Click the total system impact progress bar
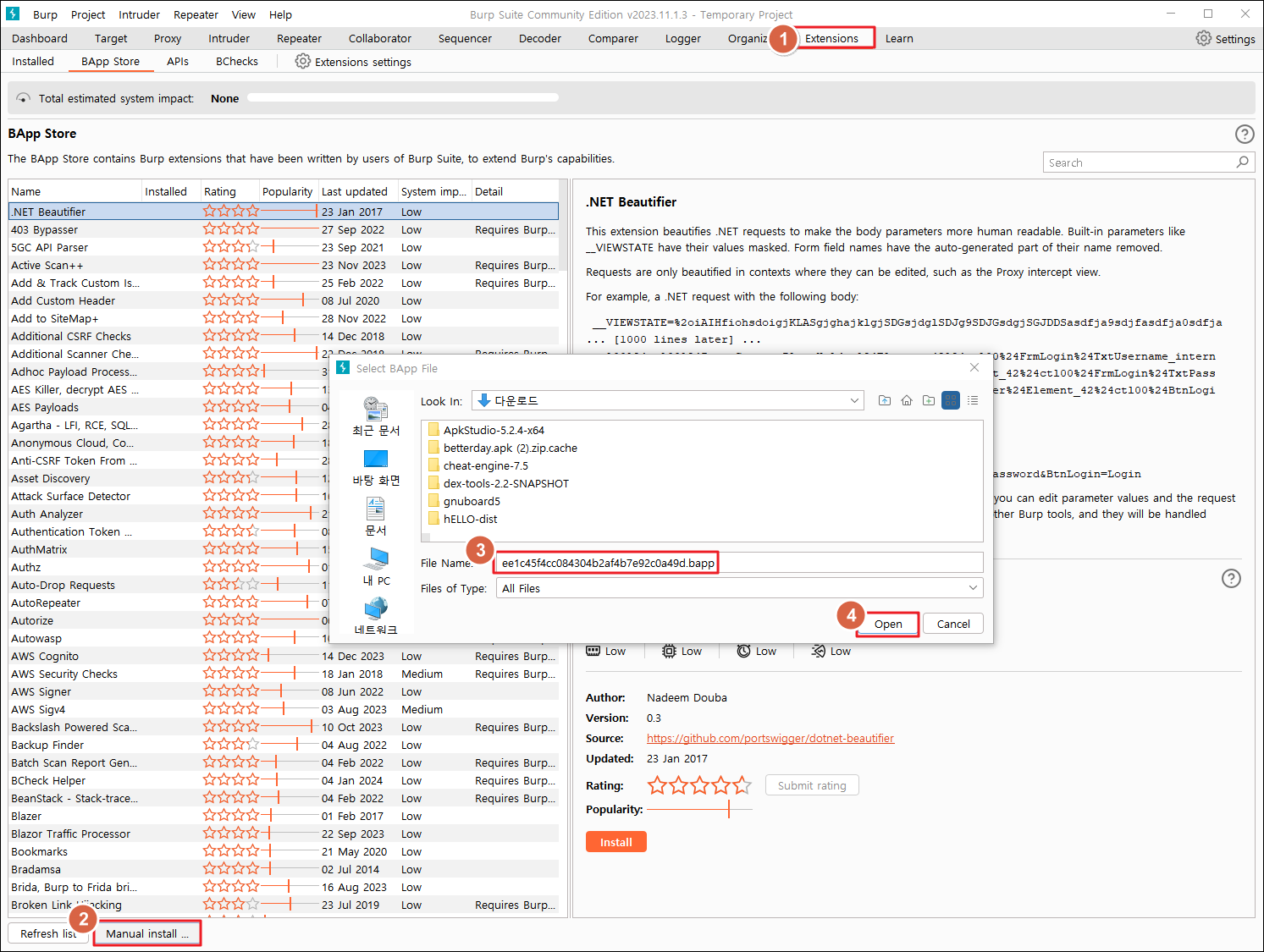1264x952 pixels. click(x=403, y=98)
